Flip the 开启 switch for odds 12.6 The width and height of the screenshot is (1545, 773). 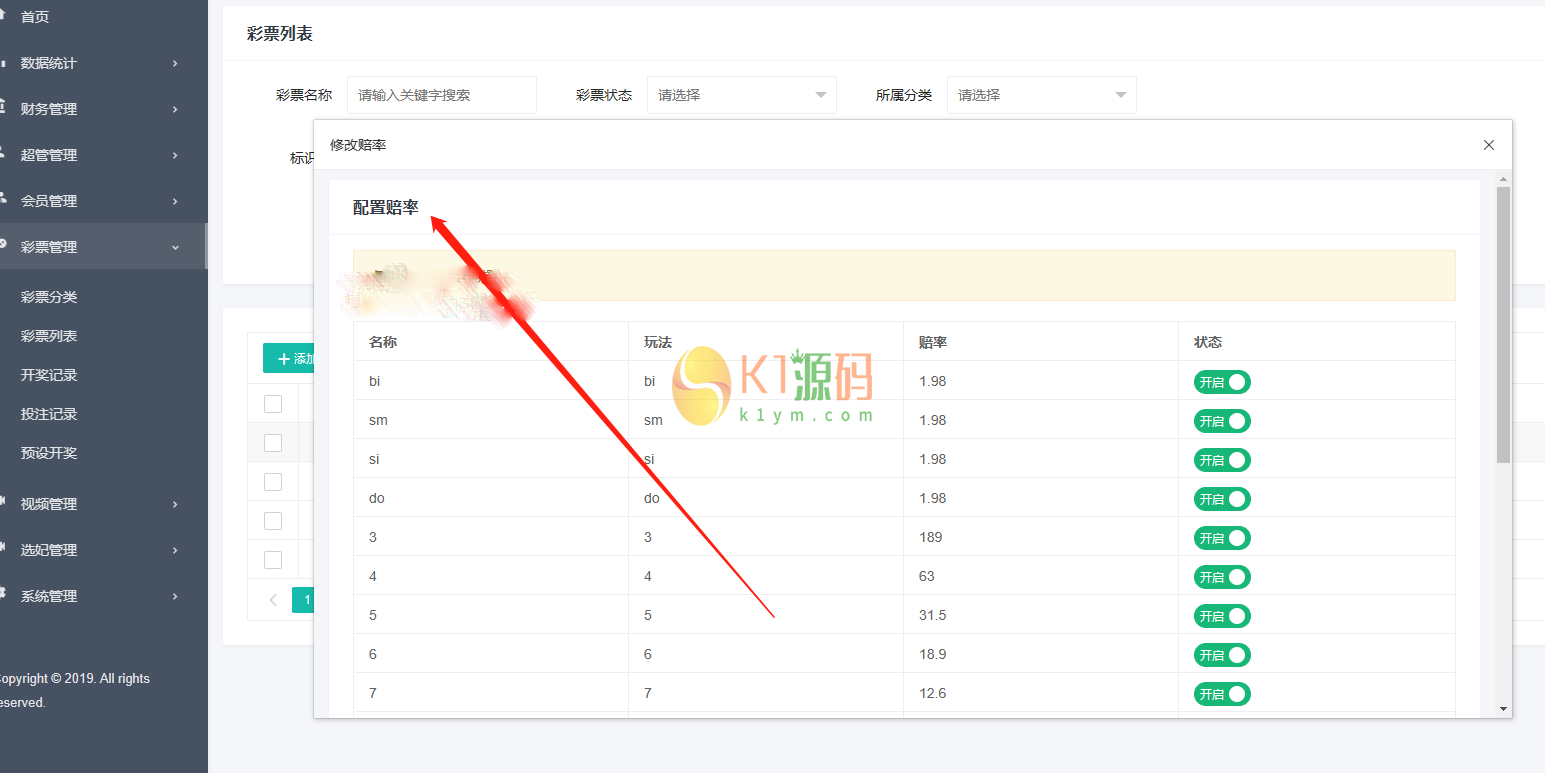coord(1222,694)
